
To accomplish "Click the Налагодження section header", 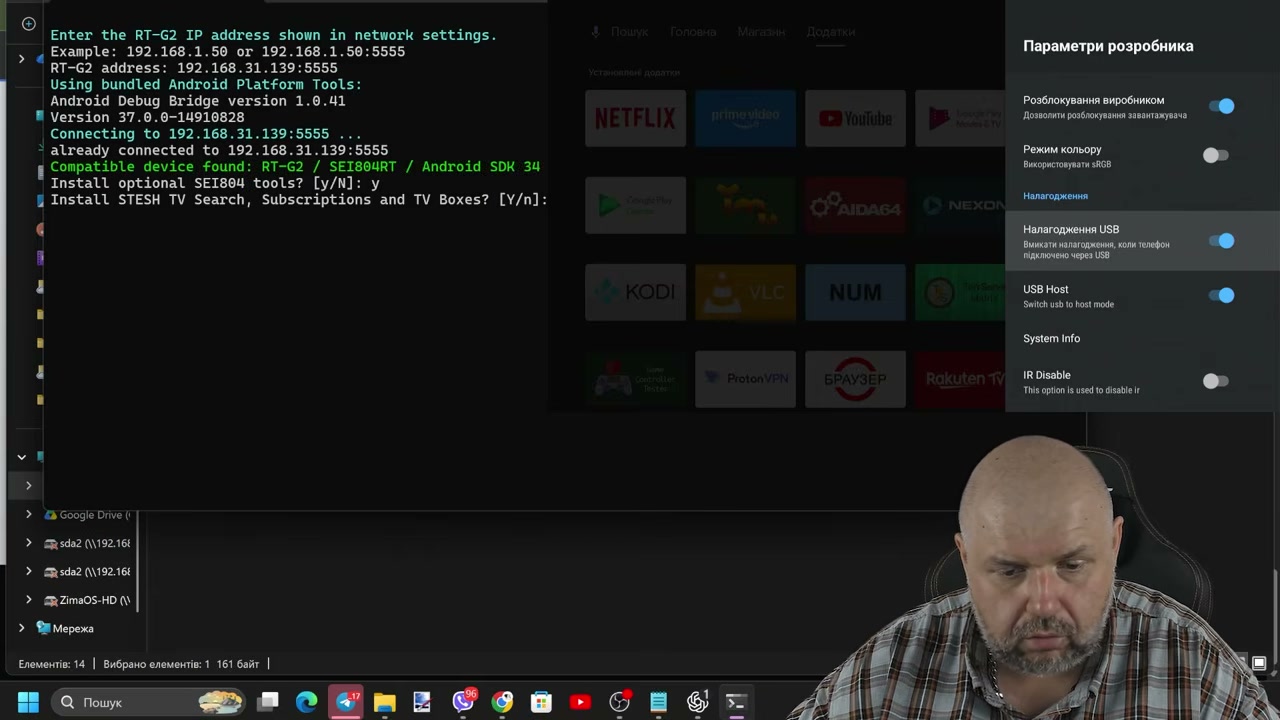I will tap(1055, 196).
